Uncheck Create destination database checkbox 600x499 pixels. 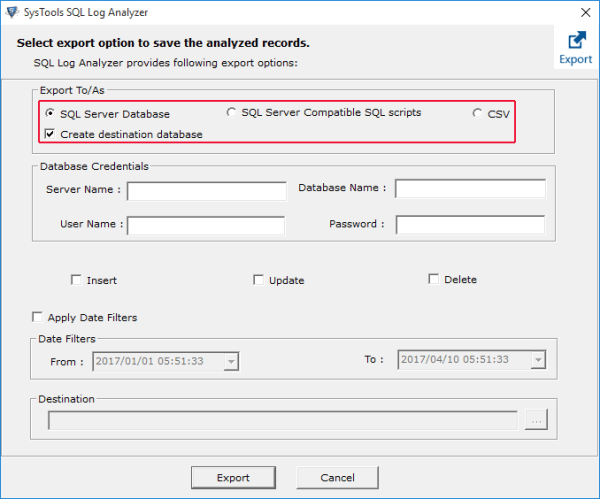point(50,134)
